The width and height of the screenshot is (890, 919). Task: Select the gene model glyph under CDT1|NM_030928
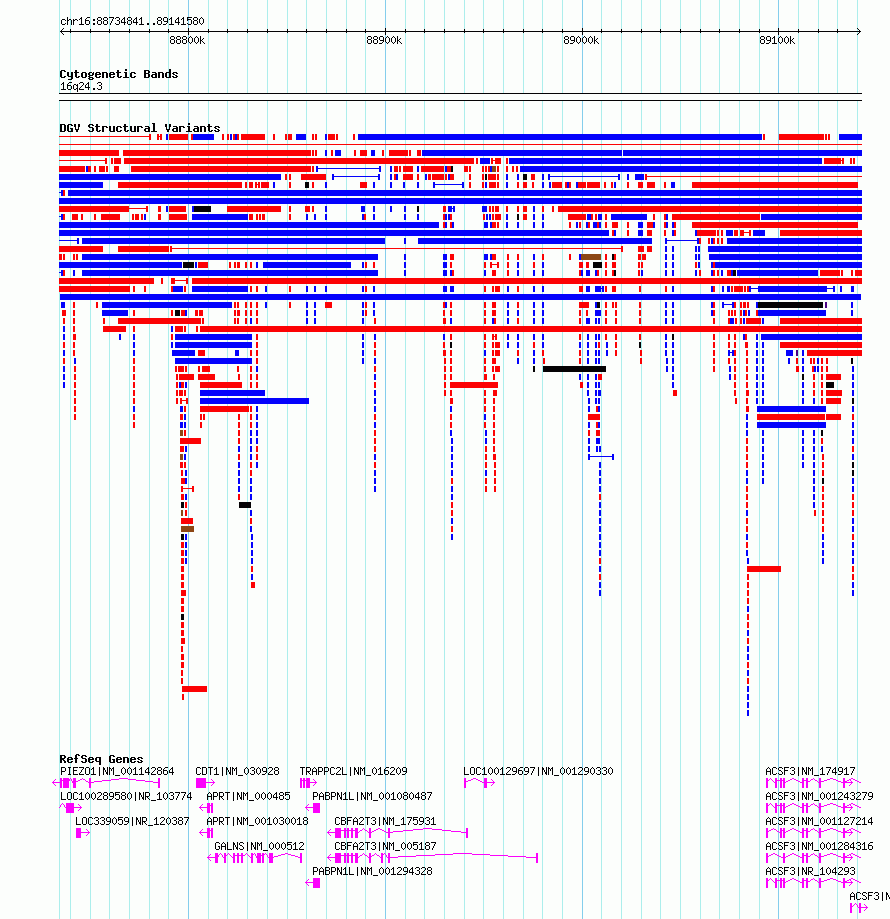[x=205, y=783]
